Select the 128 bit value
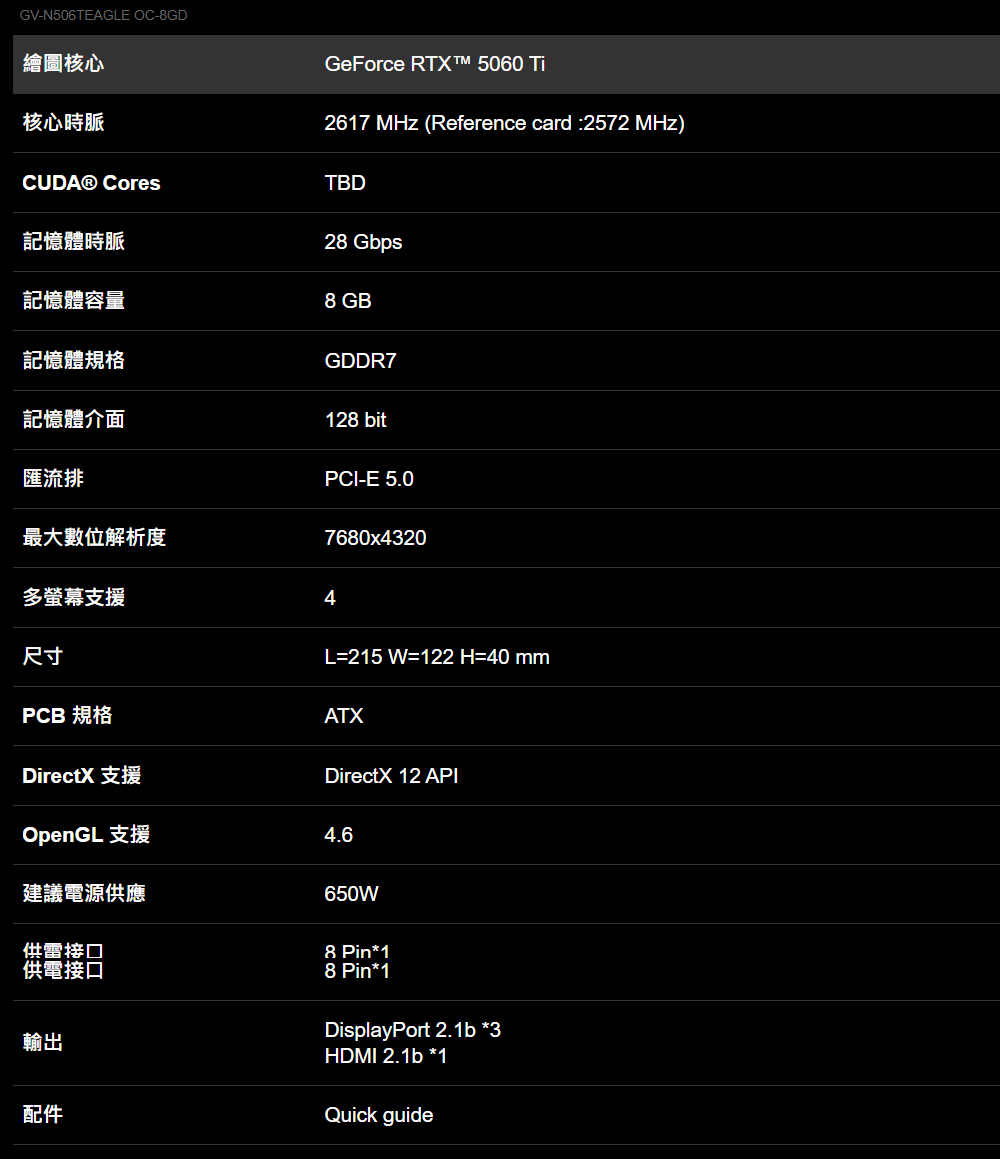Screen dimensions: 1000x1159 pos(356,420)
